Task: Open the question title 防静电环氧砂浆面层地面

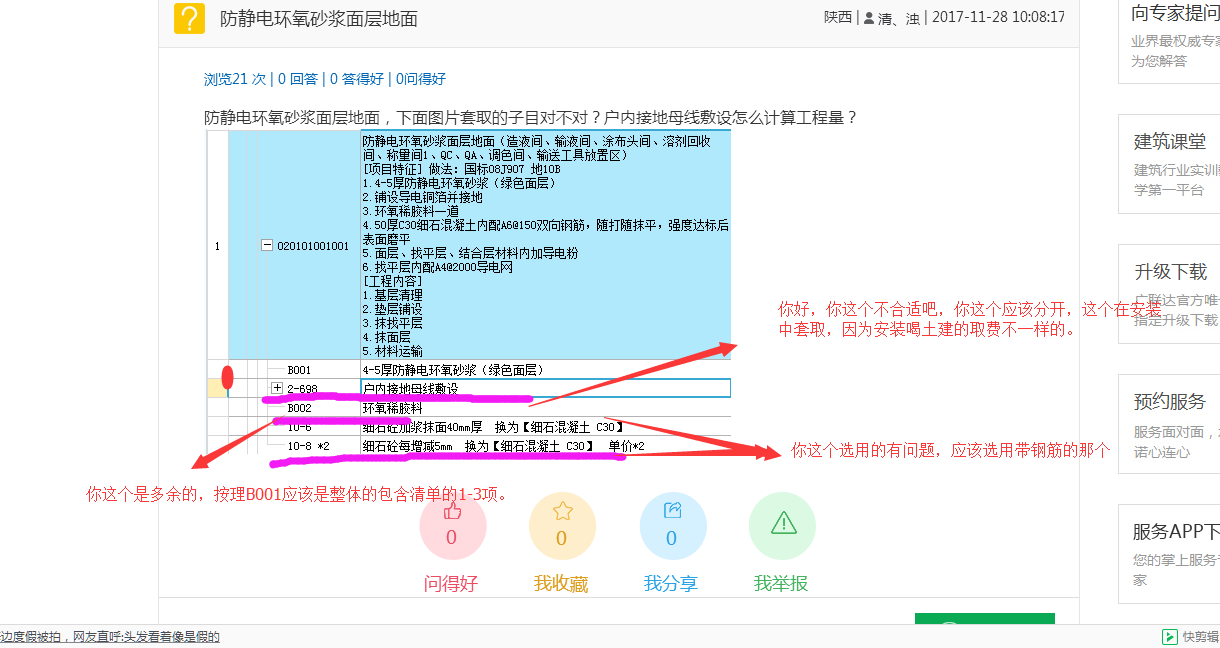Action: click(x=319, y=19)
